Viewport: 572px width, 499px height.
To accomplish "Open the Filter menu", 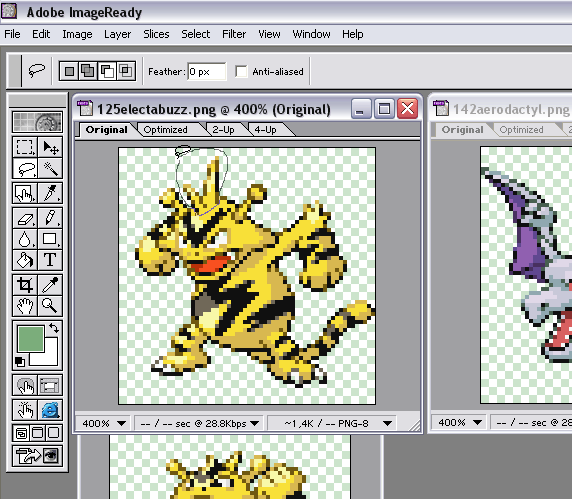I will pos(234,34).
